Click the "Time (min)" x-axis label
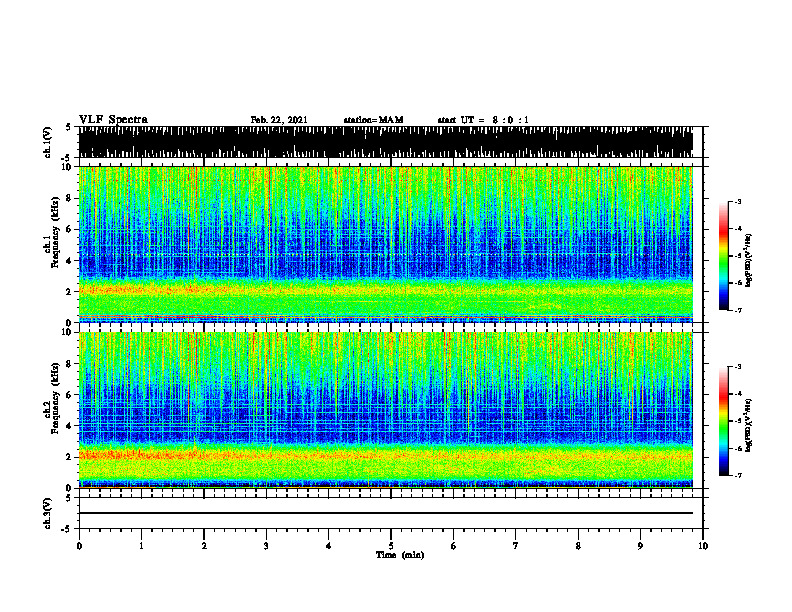Image resolution: width=792 pixels, height=612 pixels. tap(400, 555)
